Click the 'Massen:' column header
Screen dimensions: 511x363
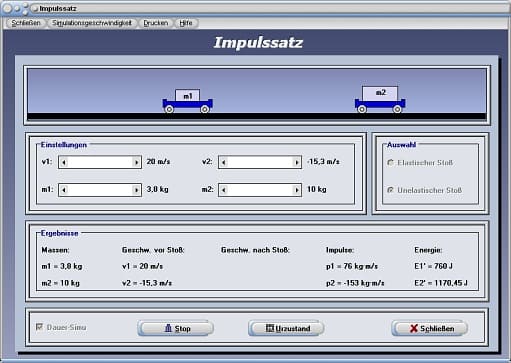(55, 250)
